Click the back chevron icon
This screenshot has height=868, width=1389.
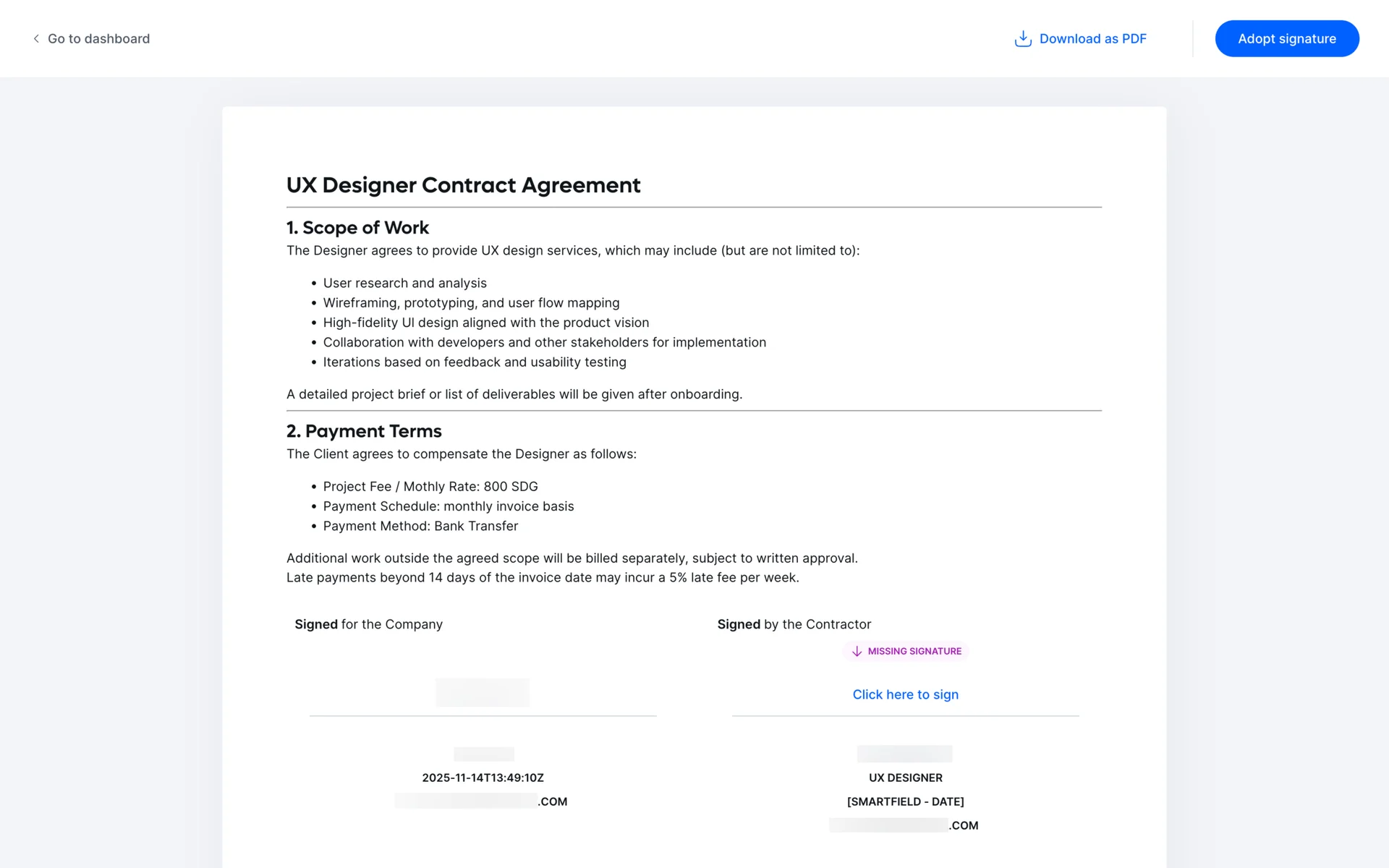point(36,38)
